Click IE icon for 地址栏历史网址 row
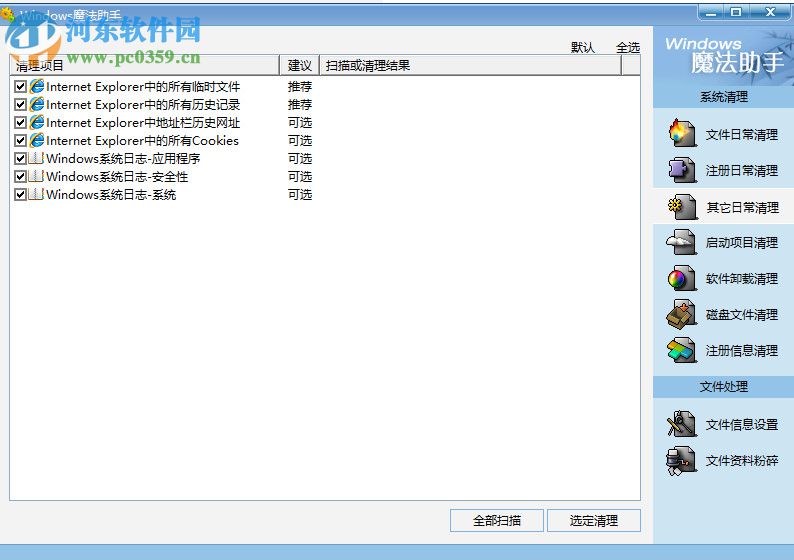This screenshot has height=560, width=794. pyautogui.click(x=36, y=122)
